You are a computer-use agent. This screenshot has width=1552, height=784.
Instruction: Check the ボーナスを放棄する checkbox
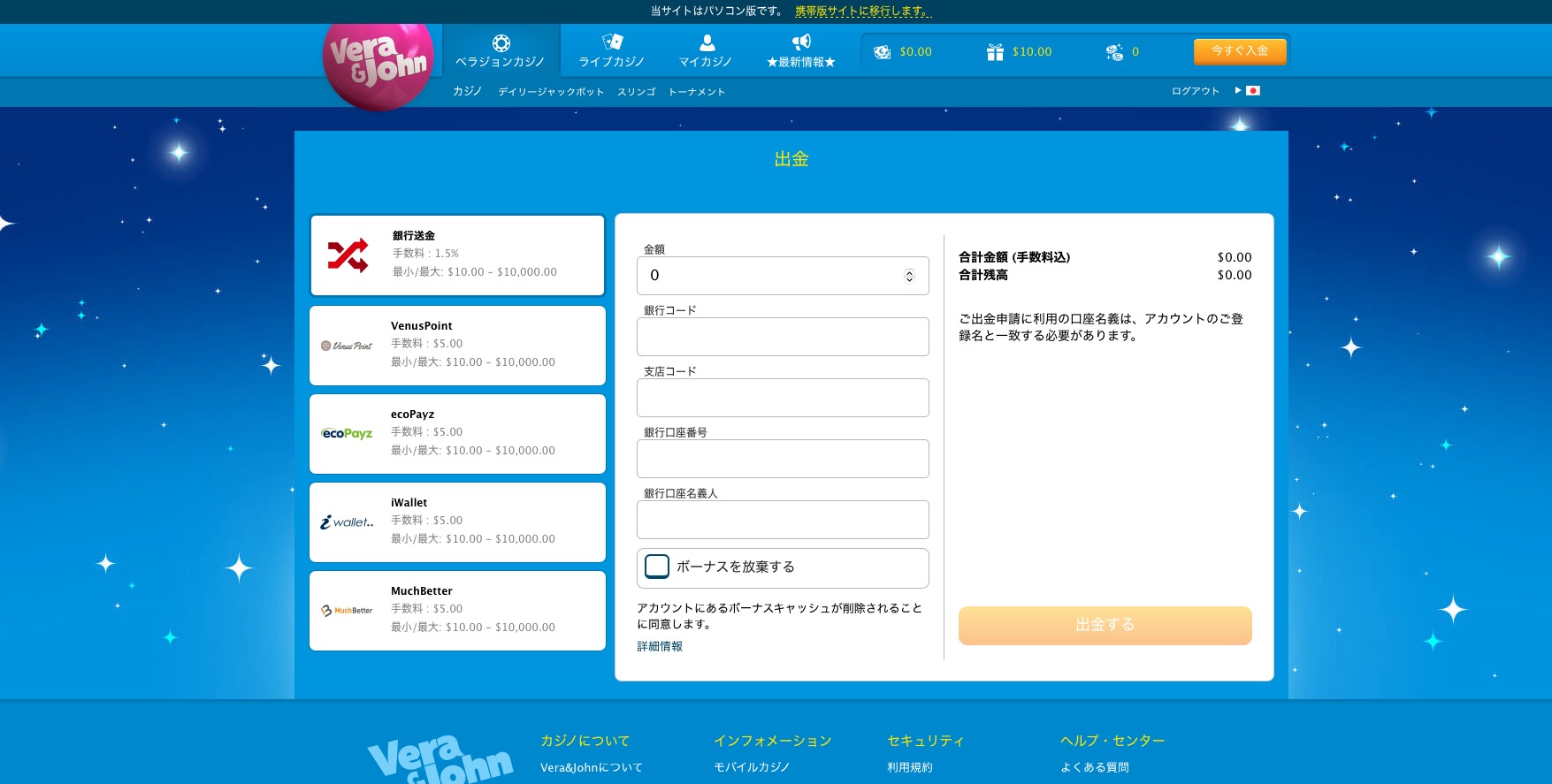point(657,567)
